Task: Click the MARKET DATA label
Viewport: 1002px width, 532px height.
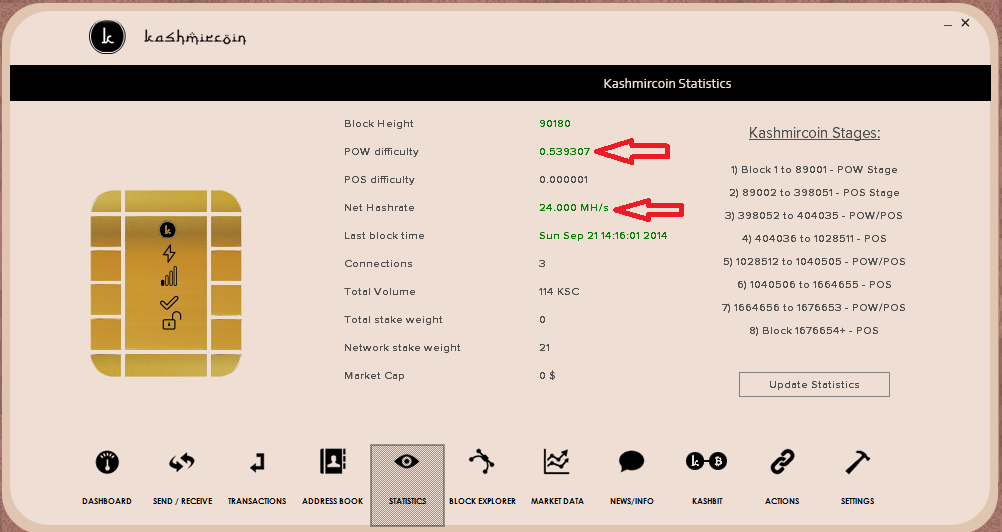Action: point(557,501)
